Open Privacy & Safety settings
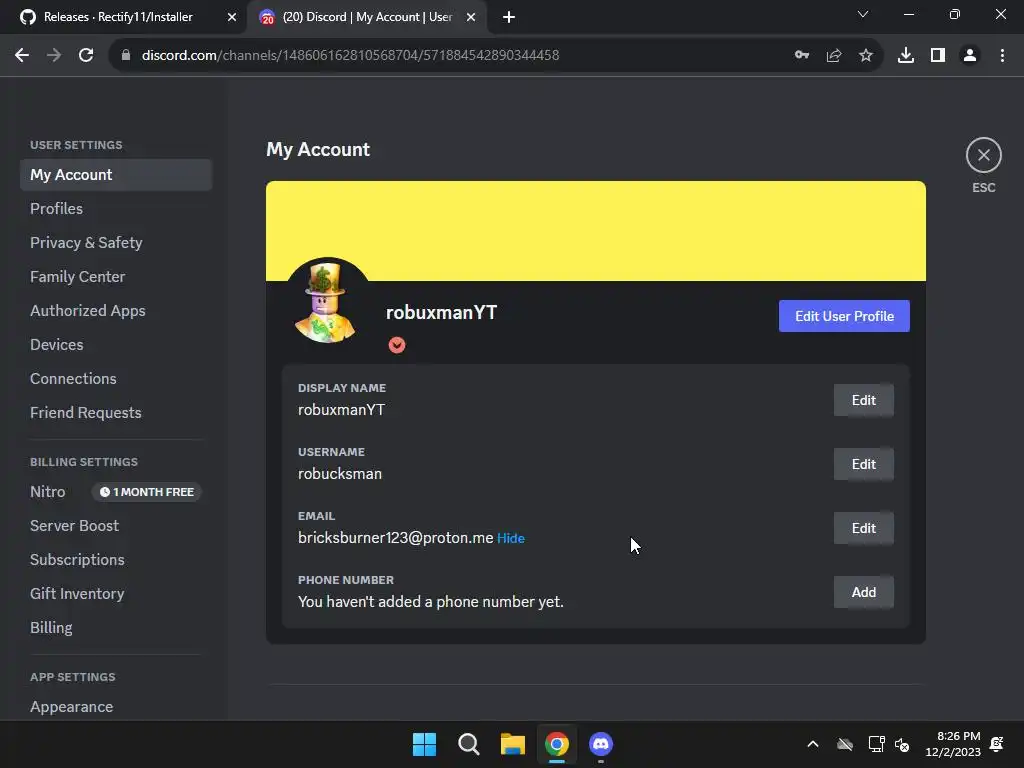The image size is (1024, 768). coord(116,243)
